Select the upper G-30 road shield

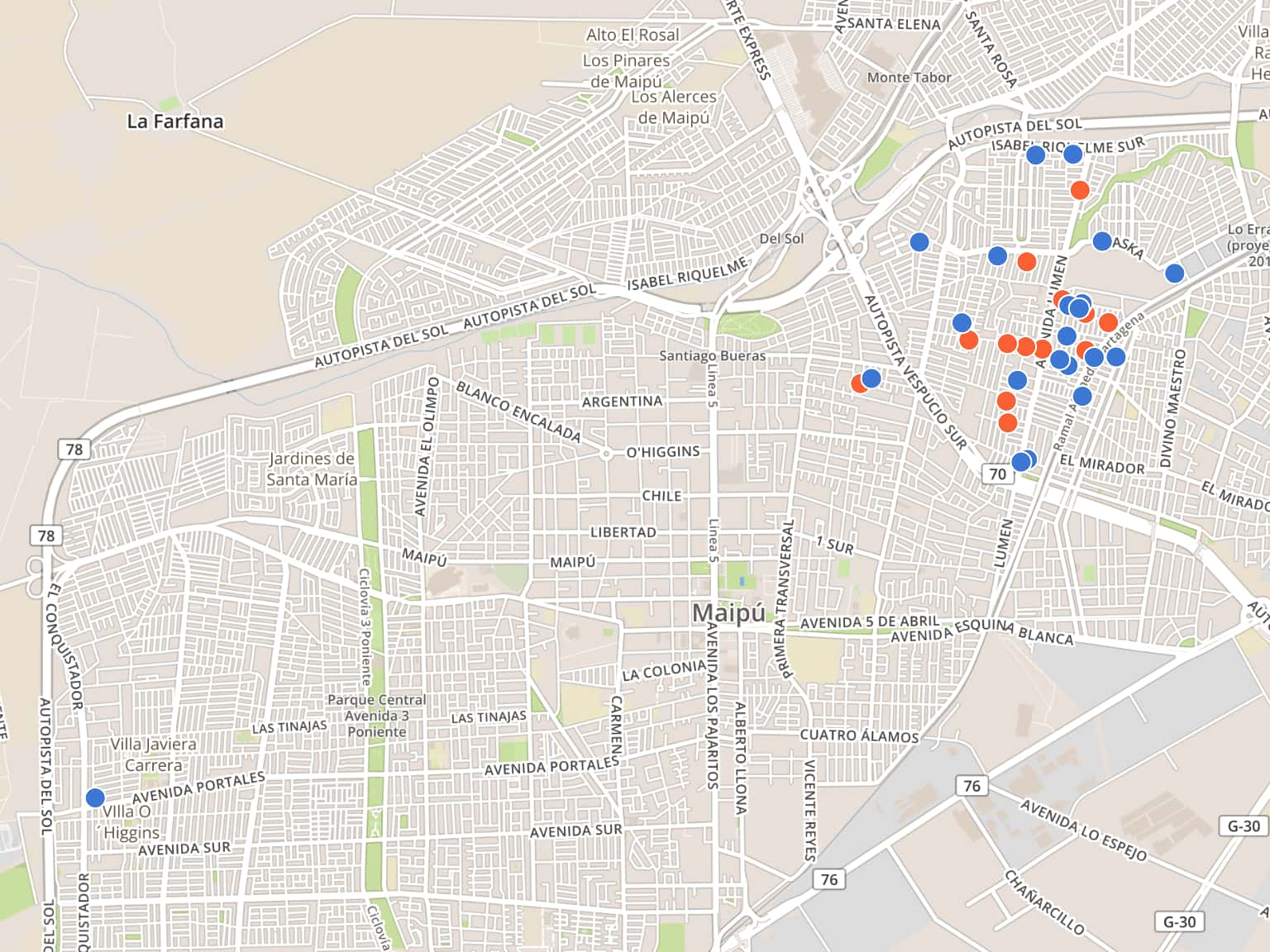coord(1244,826)
